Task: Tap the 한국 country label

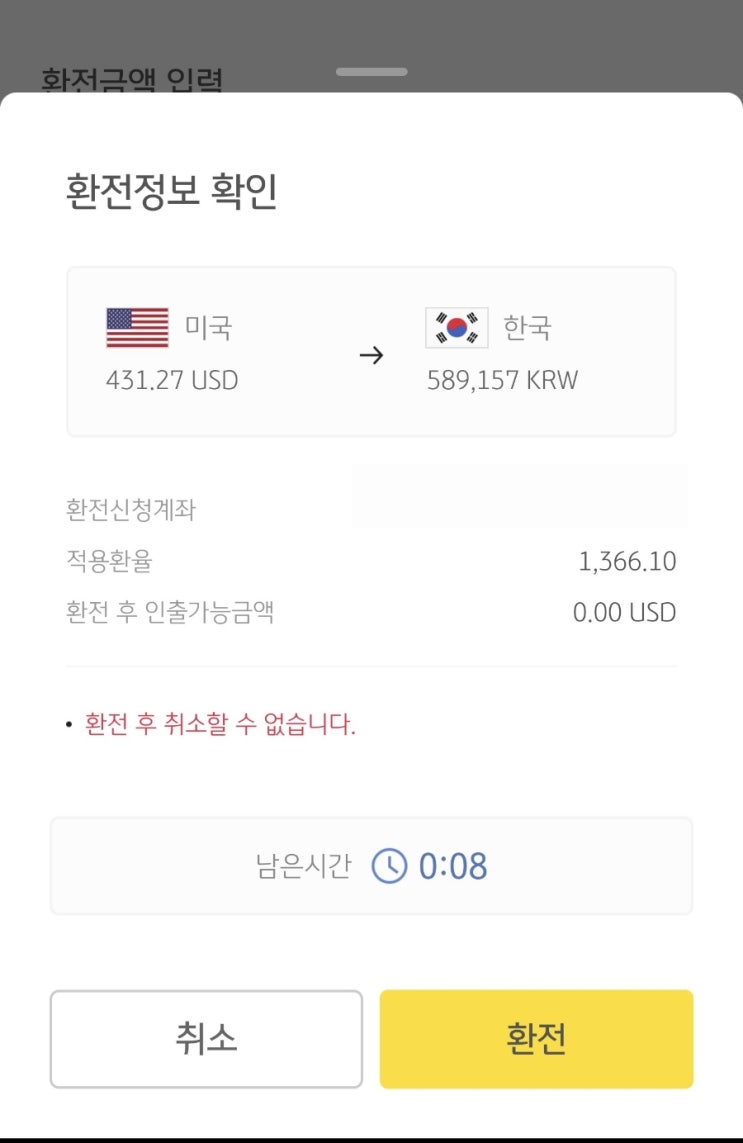Action: click(527, 328)
